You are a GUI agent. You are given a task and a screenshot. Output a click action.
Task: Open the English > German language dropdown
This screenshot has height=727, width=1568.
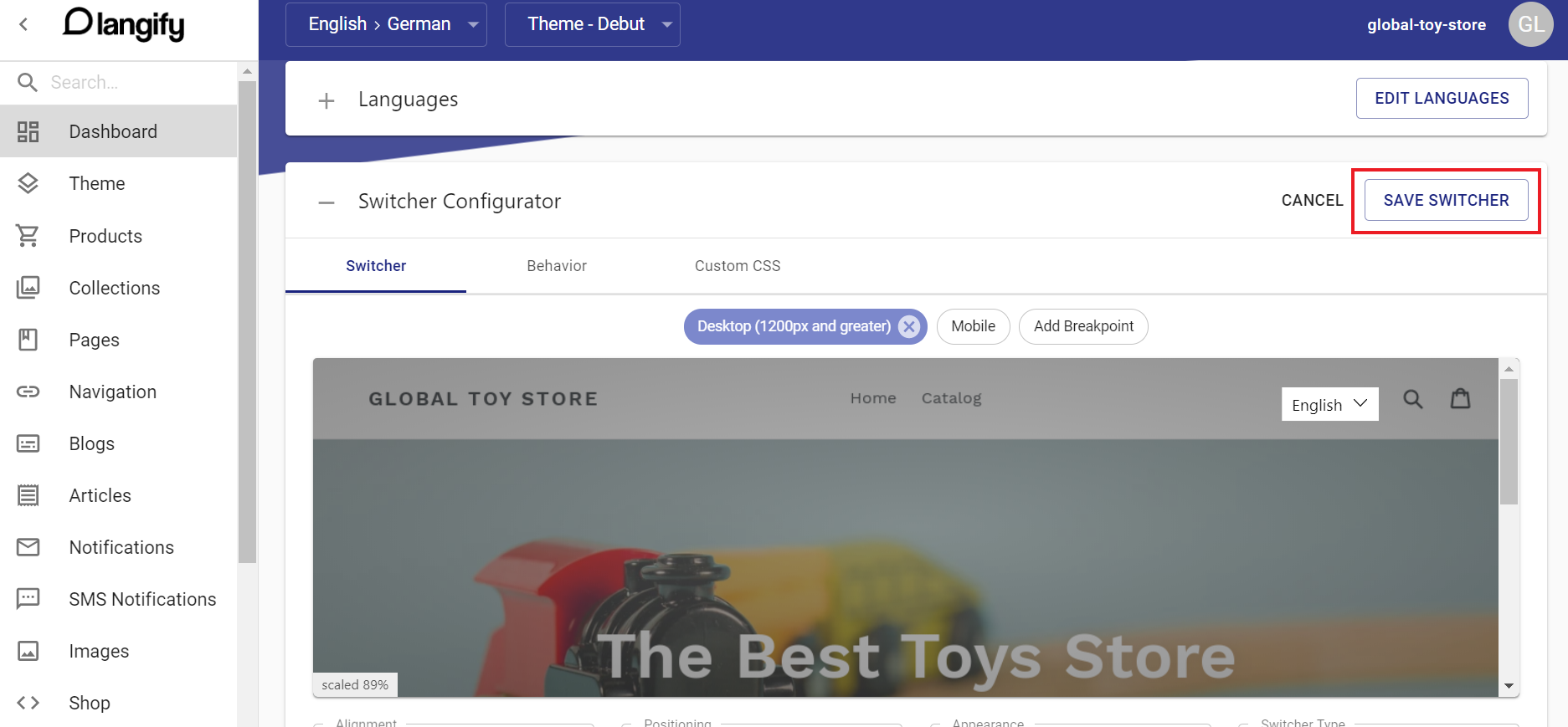[386, 24]
